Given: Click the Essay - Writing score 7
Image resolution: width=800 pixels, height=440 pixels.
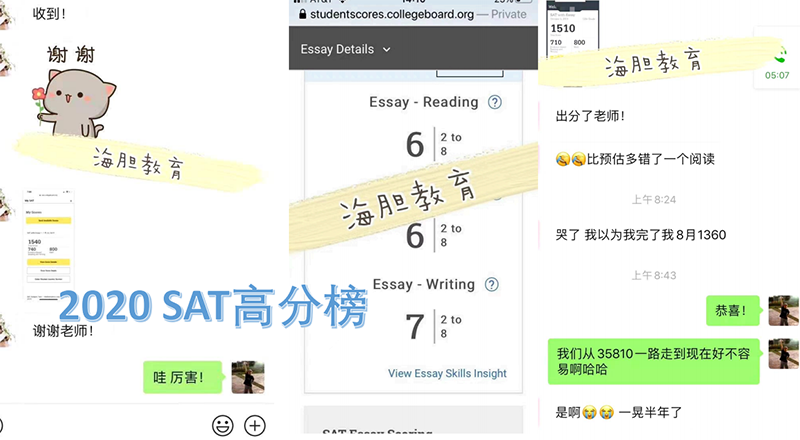Looking at the screenshot, I should (415, 327).
